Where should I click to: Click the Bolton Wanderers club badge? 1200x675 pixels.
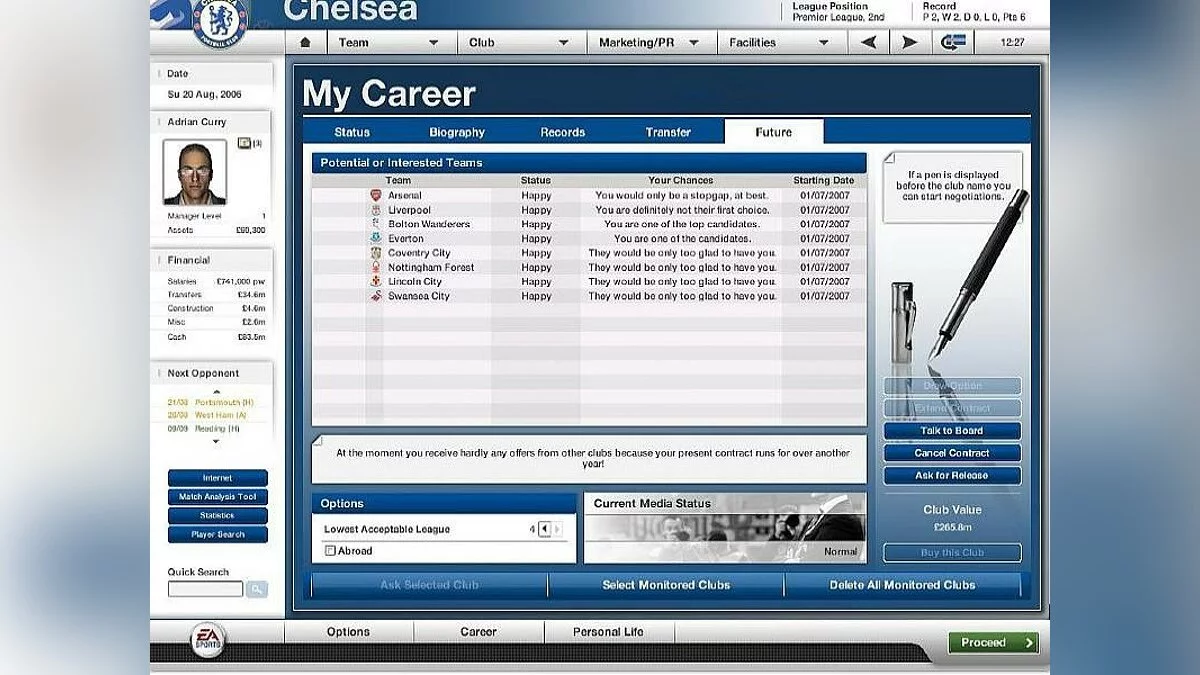pyautogui.click(x=376, y=224)
